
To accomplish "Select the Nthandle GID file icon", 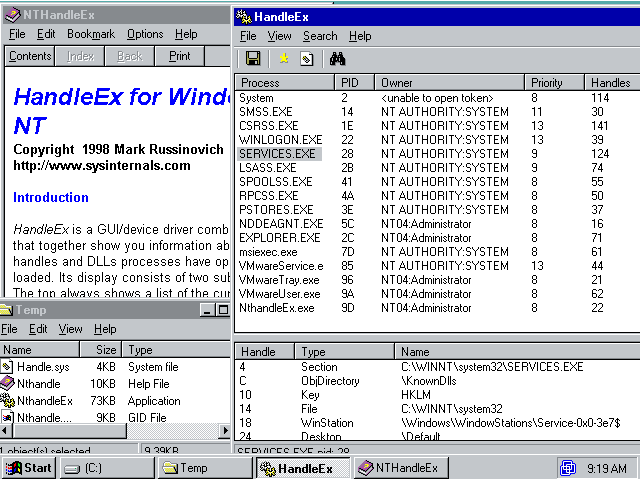I will pyautogui.click(x=7, y=417).
